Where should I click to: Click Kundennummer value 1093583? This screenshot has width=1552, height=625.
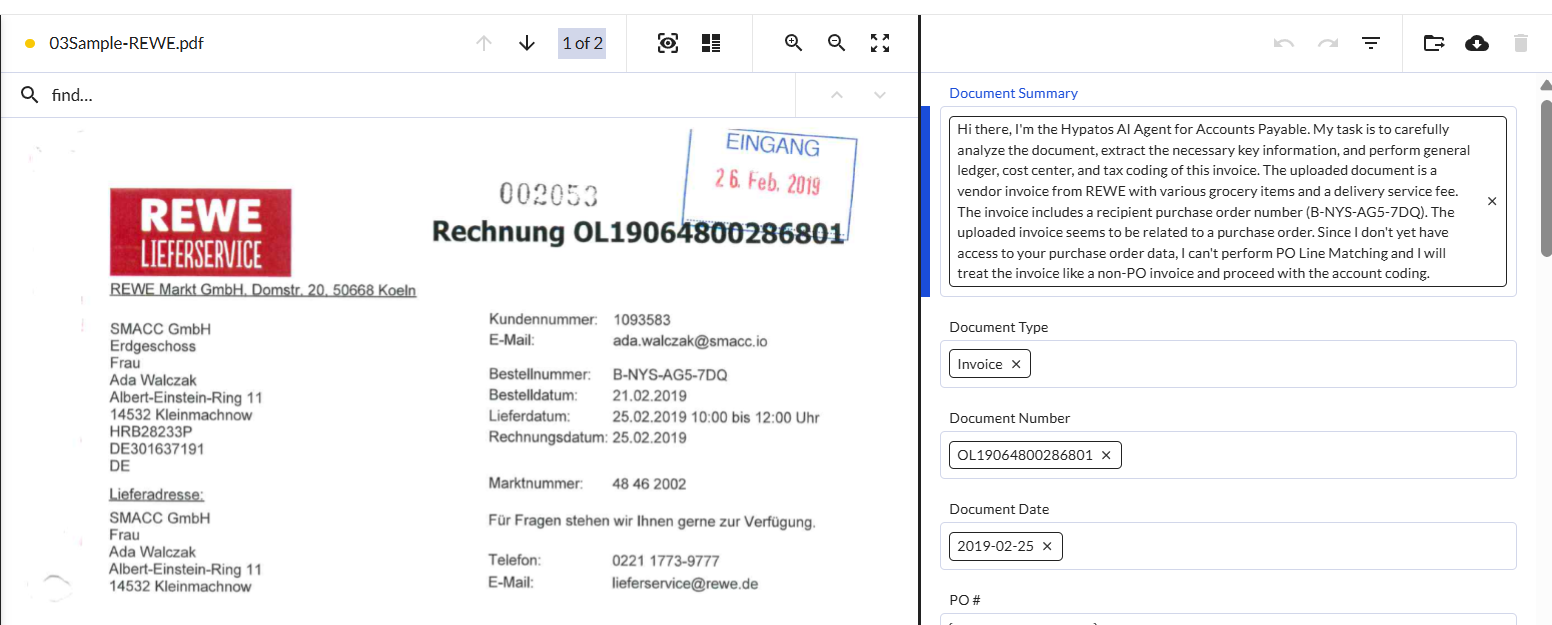point(641,320)
